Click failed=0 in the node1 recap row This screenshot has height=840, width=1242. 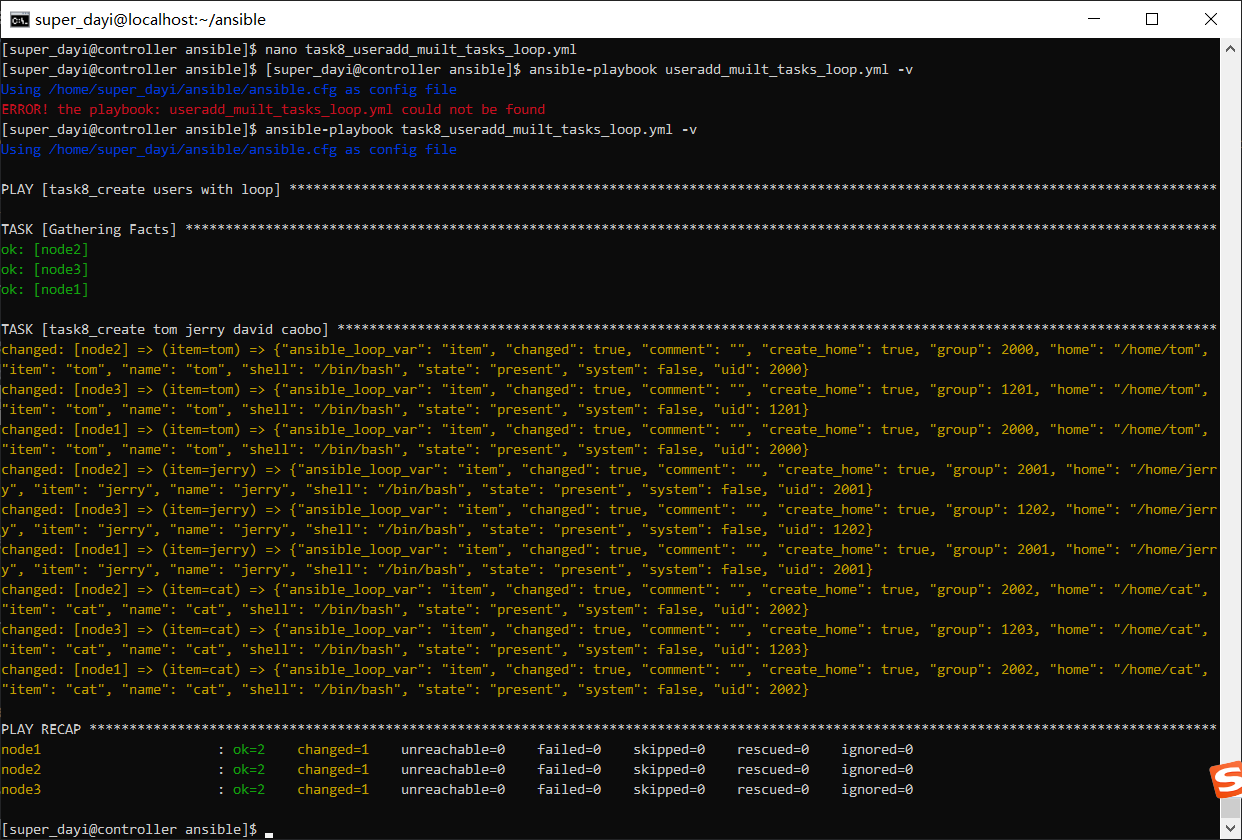569,749
